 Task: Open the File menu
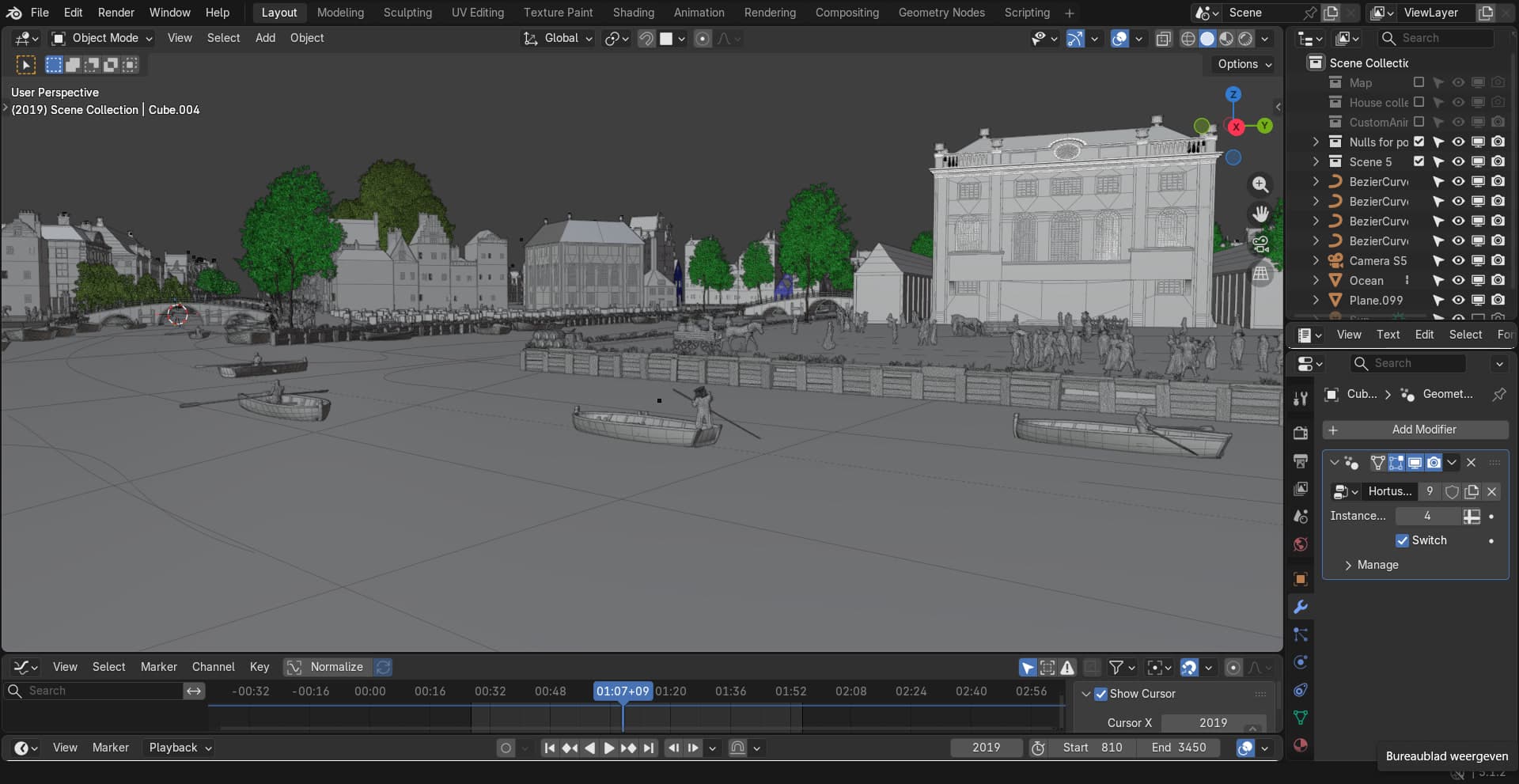point(40,13)
